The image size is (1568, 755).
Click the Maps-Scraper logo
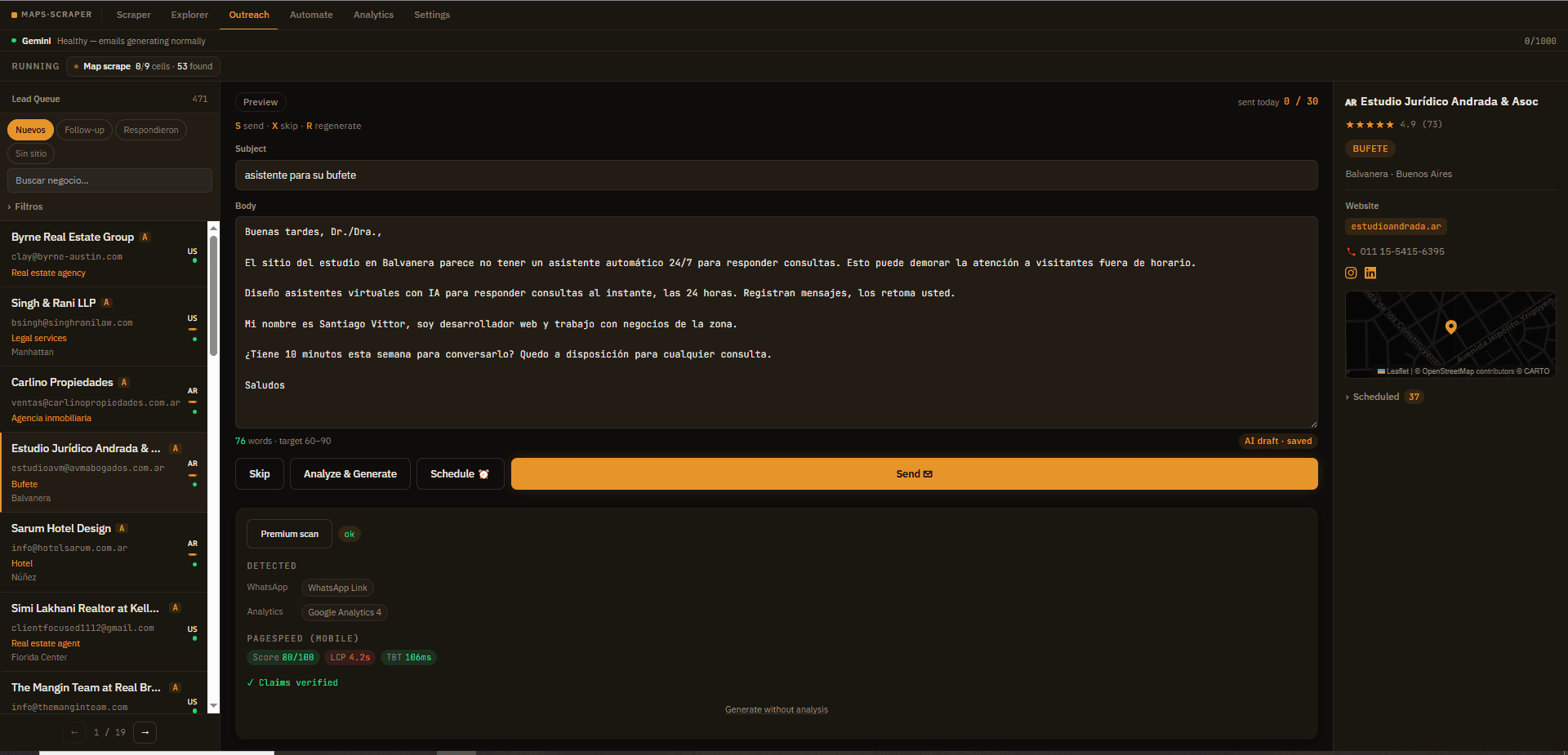(x=51, y=15)
